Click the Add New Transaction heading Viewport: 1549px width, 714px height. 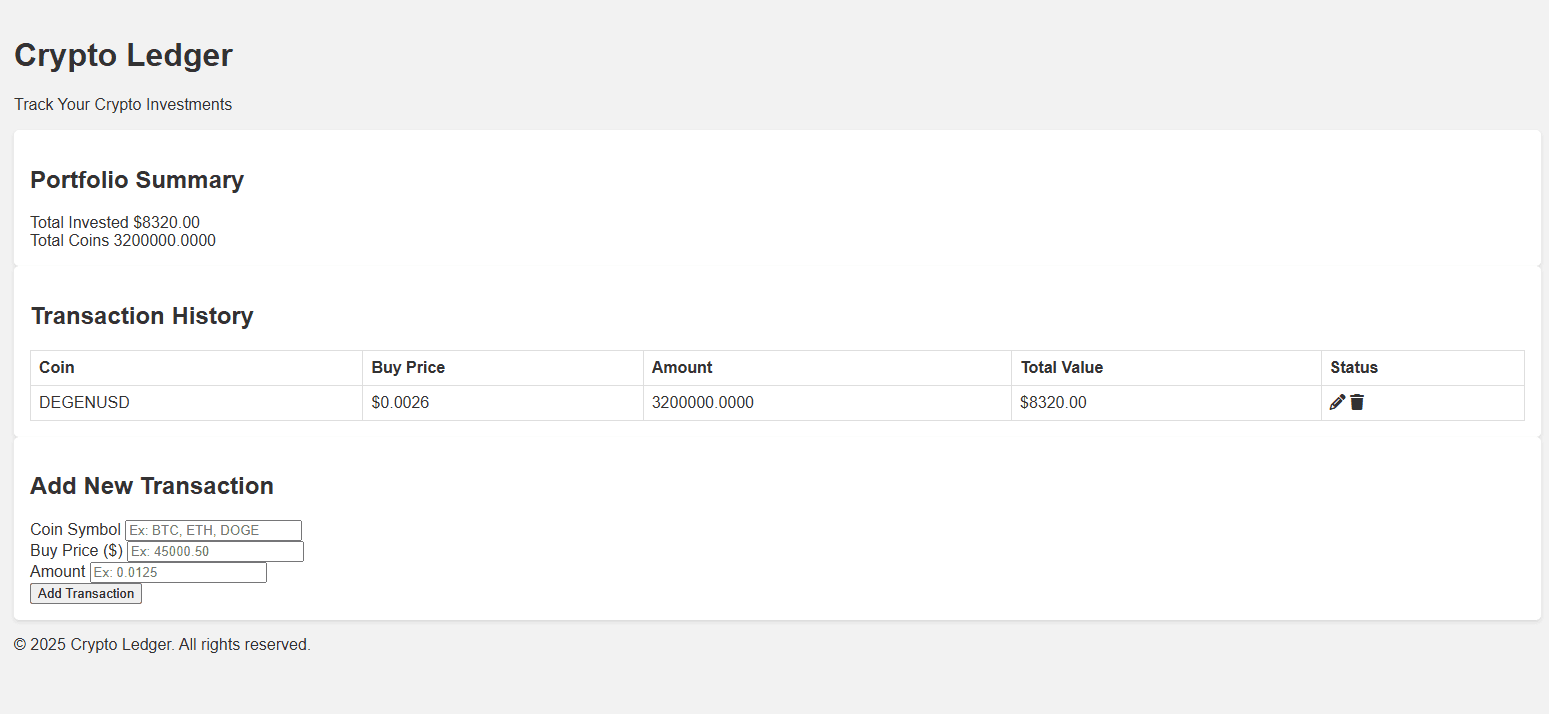(x=152, y=486)
